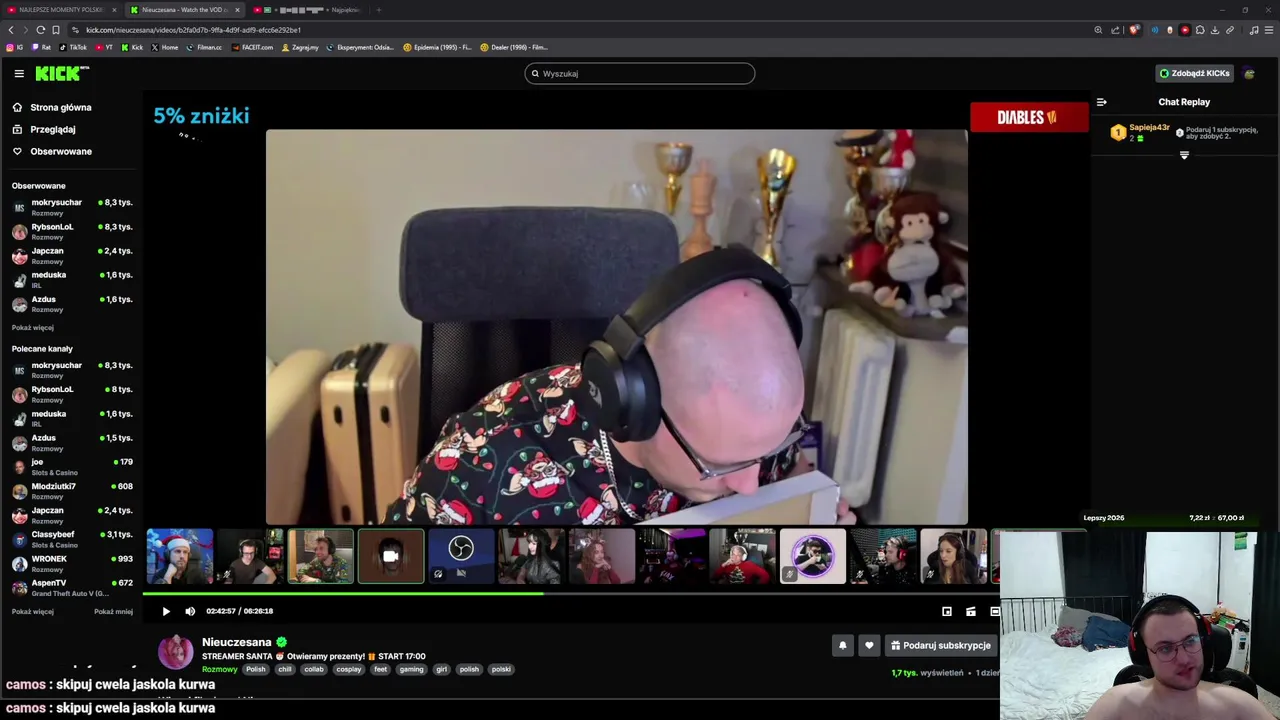This screenshot has height=720, width=1280.
Task: Open the Rat bookmark
Action: point(42,47)
